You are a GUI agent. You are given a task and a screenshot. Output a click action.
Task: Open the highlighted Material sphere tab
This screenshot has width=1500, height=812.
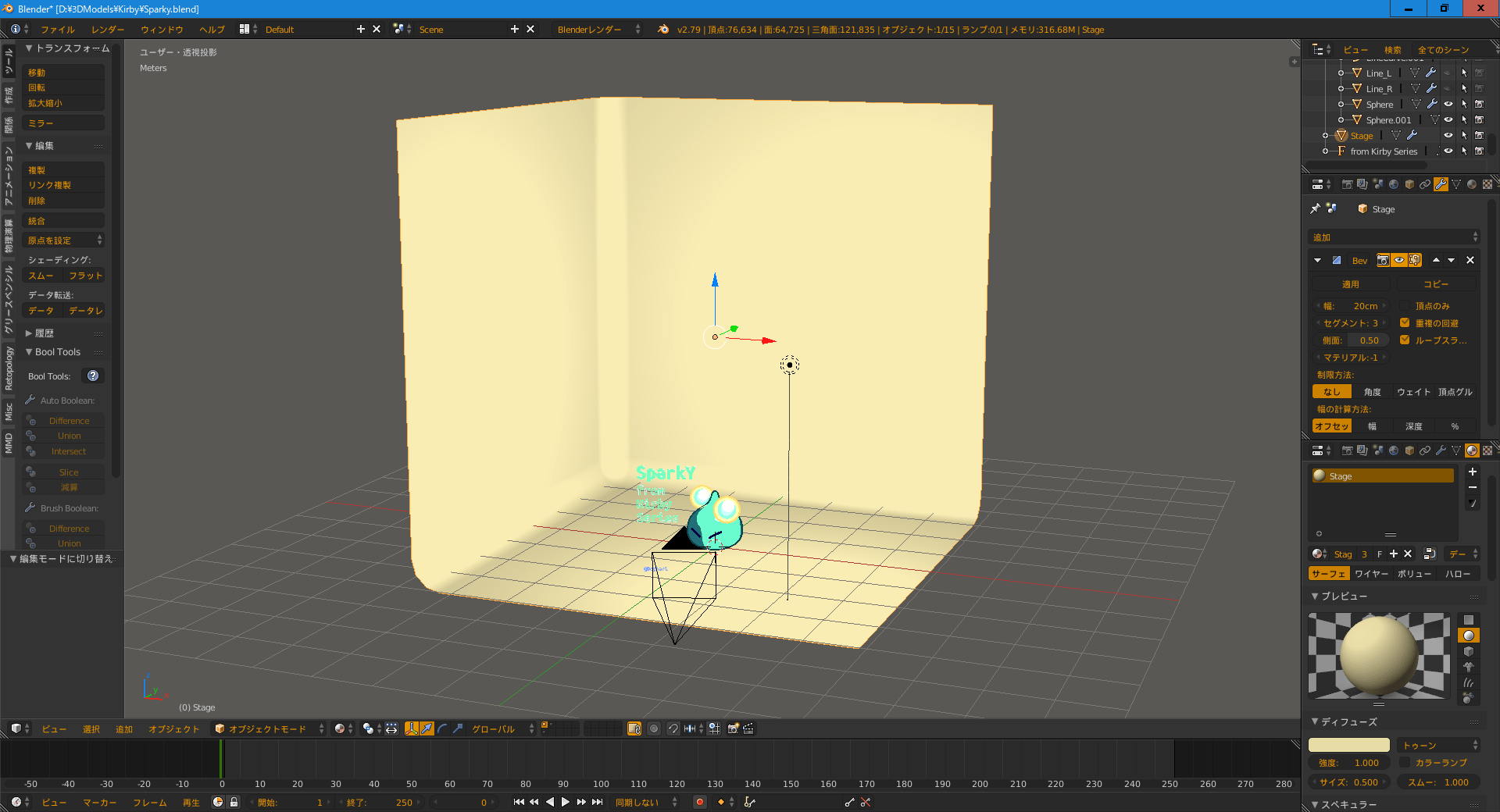pyautogui.click(x=1472, y=451)
